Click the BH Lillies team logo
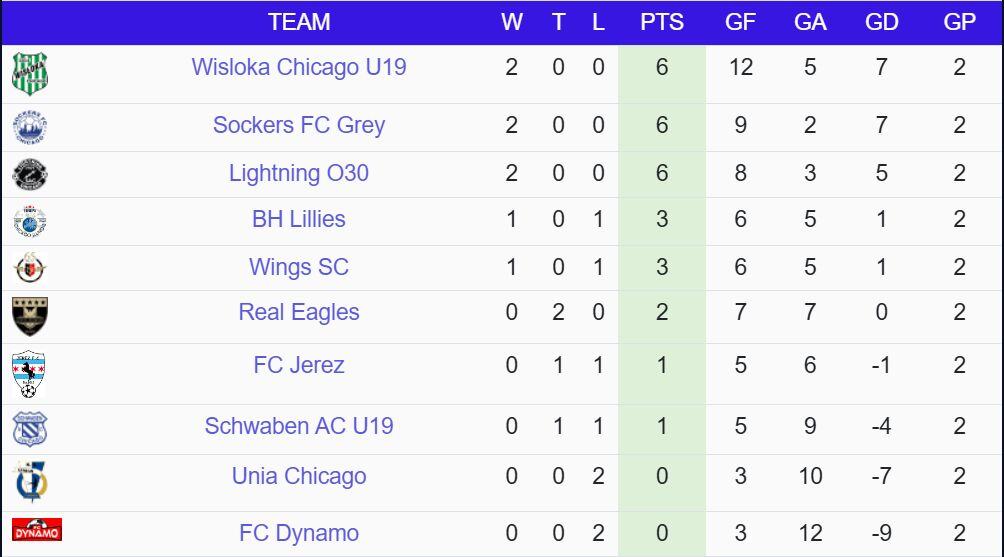1004x557 pixels. click(x=30, y=221)
